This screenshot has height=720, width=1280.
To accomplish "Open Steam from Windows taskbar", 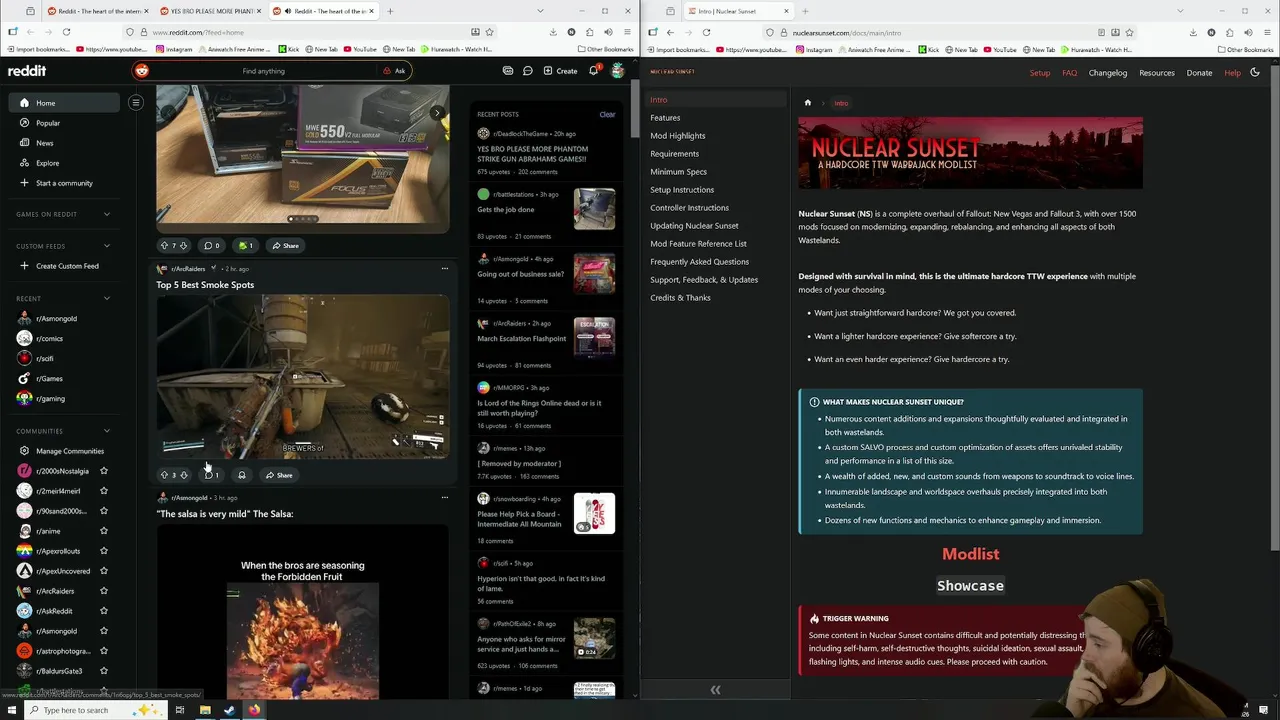I will (229, 710).
